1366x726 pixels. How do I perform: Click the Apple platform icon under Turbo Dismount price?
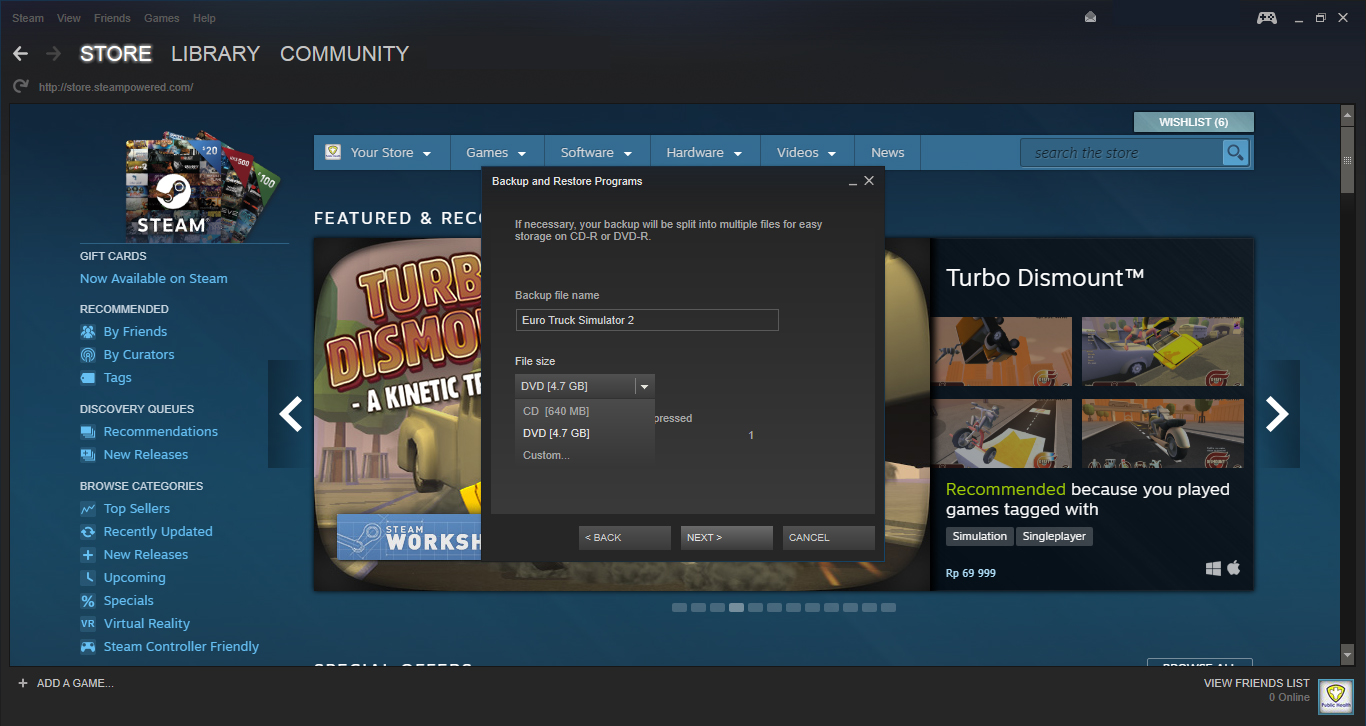(x=1233, y=567)
